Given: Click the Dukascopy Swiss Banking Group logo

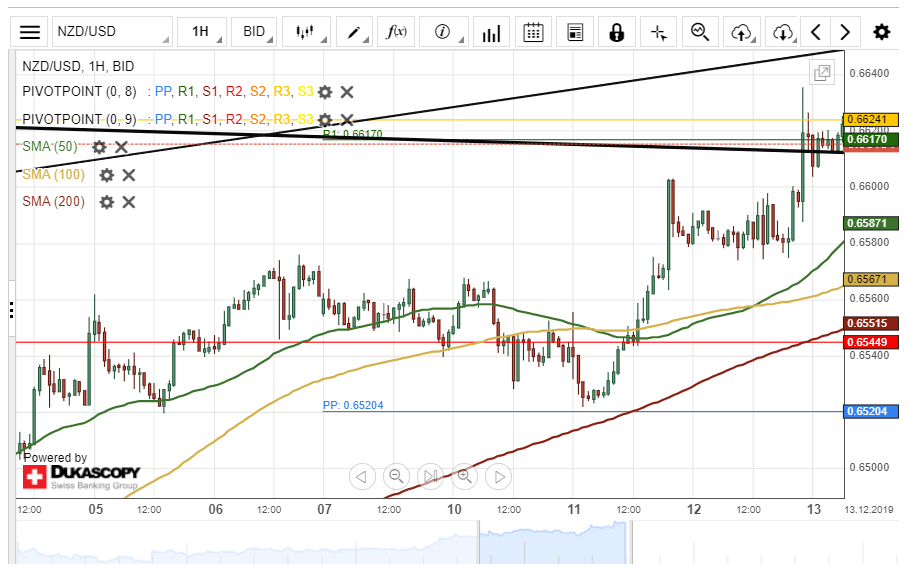Looking at the screenshot, I should [81, 477].
